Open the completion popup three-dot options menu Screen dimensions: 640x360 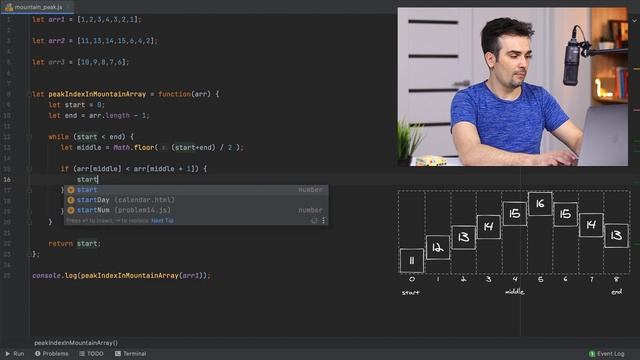(x=323, y=220)
